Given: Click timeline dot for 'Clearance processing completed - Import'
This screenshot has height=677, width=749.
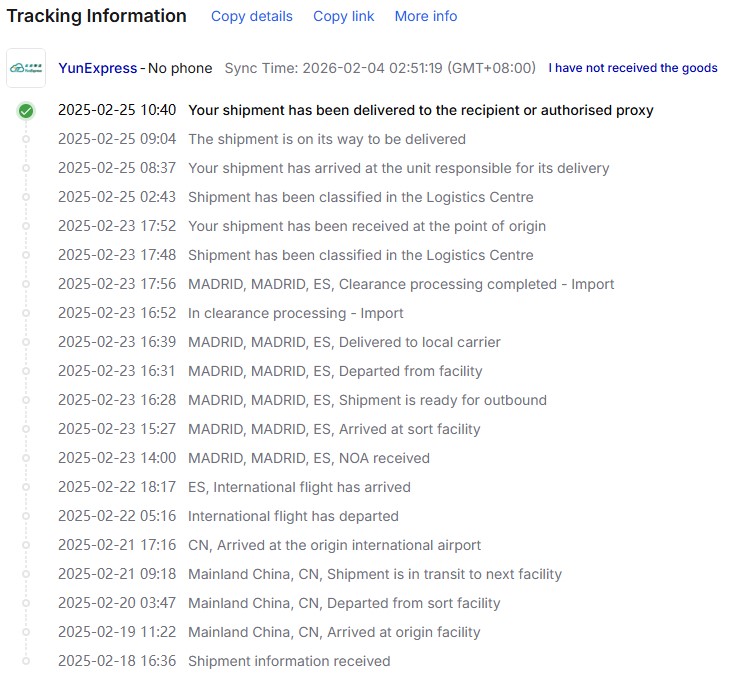Looking at the screenshot, I should click(26, 285).
